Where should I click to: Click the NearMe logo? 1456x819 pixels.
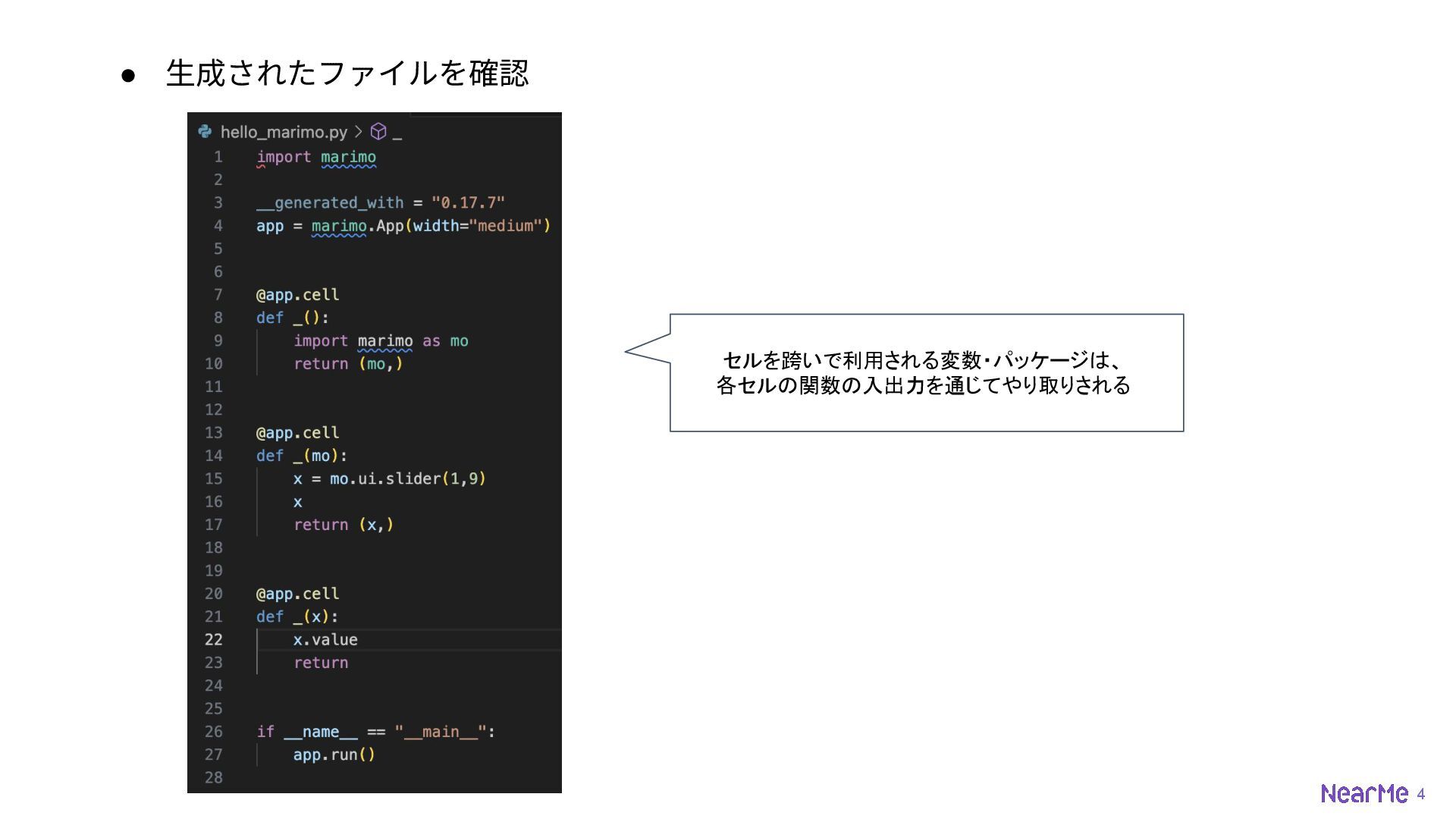point(1364,793)
